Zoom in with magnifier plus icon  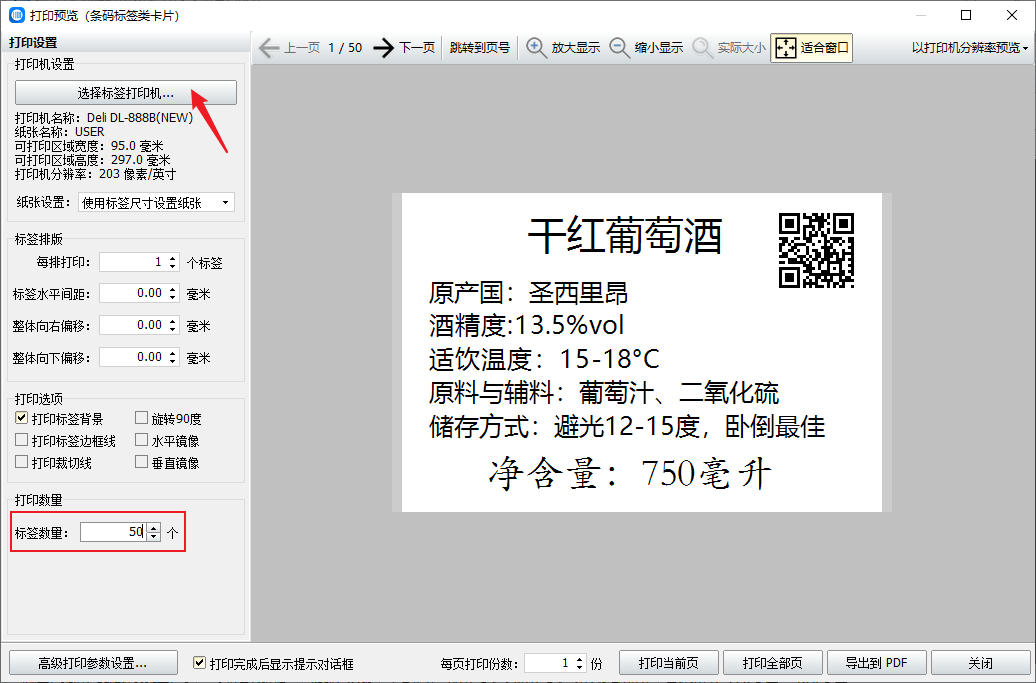tap(537, 48)
